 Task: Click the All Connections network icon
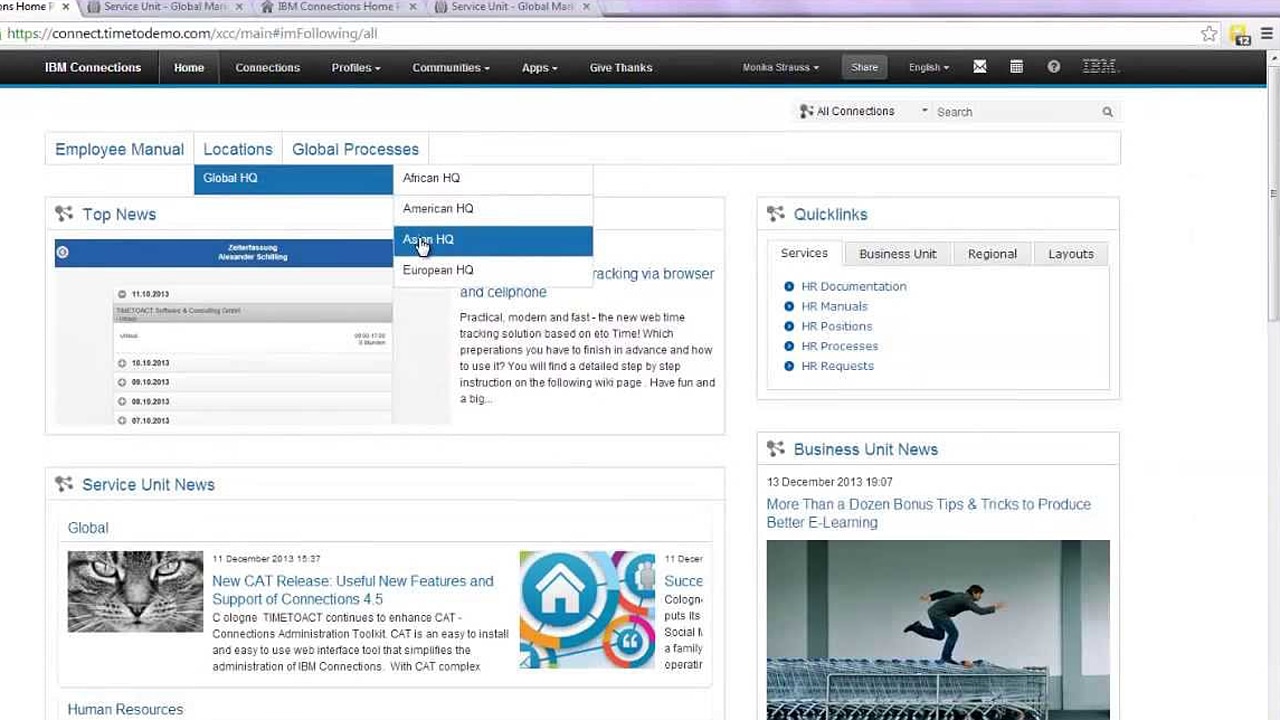pos(806,111)
